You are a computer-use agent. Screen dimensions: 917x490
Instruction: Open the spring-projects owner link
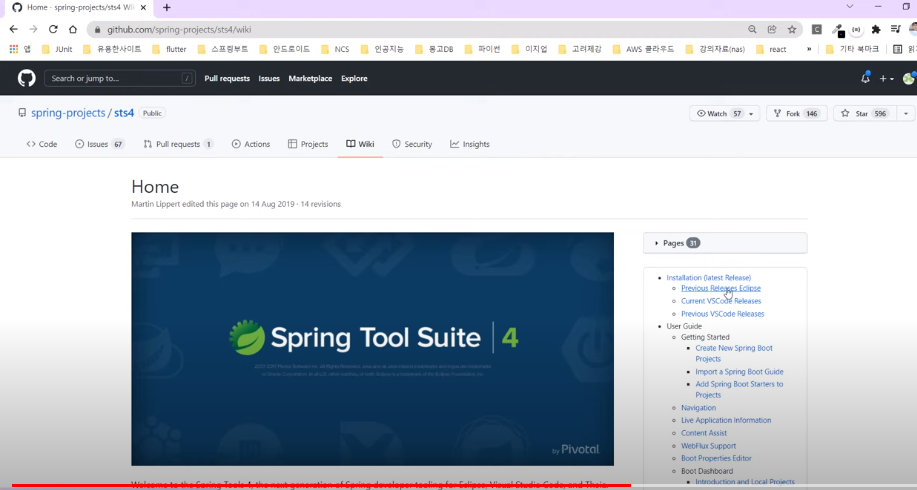coord(68,113)
